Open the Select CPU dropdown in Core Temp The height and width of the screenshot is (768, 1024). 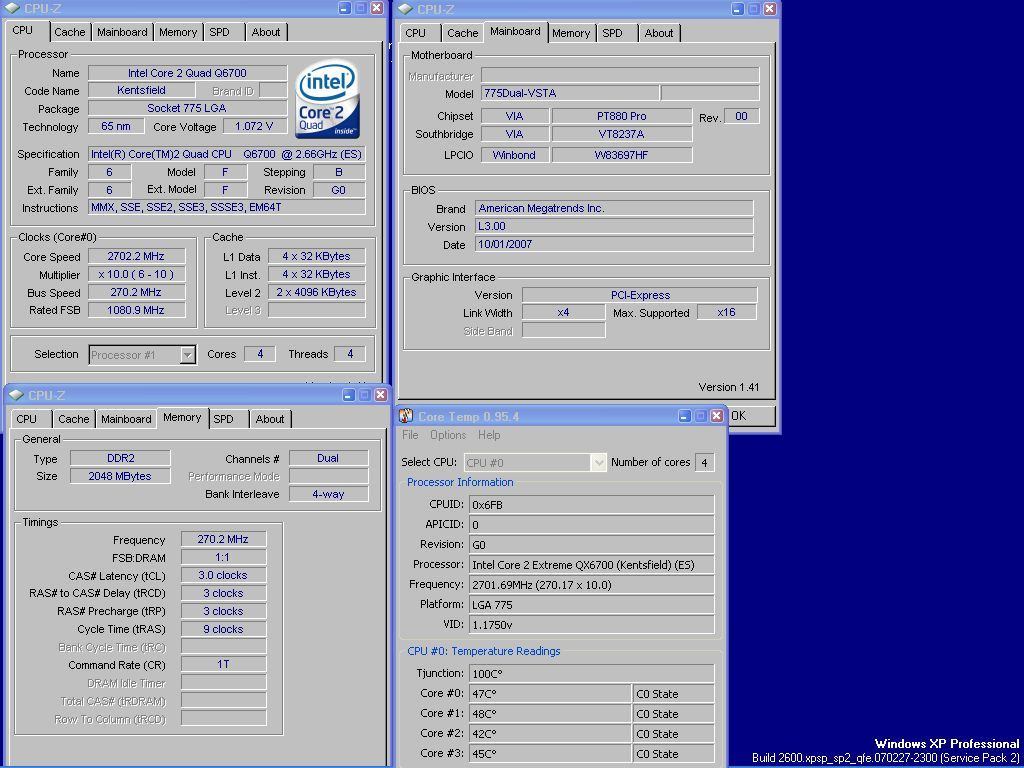click(x=598, y=462)
